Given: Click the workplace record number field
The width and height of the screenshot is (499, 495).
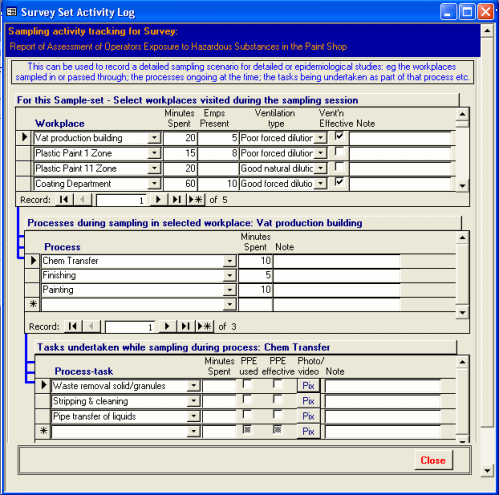Looking at the screenshot, I should point(122,200).
